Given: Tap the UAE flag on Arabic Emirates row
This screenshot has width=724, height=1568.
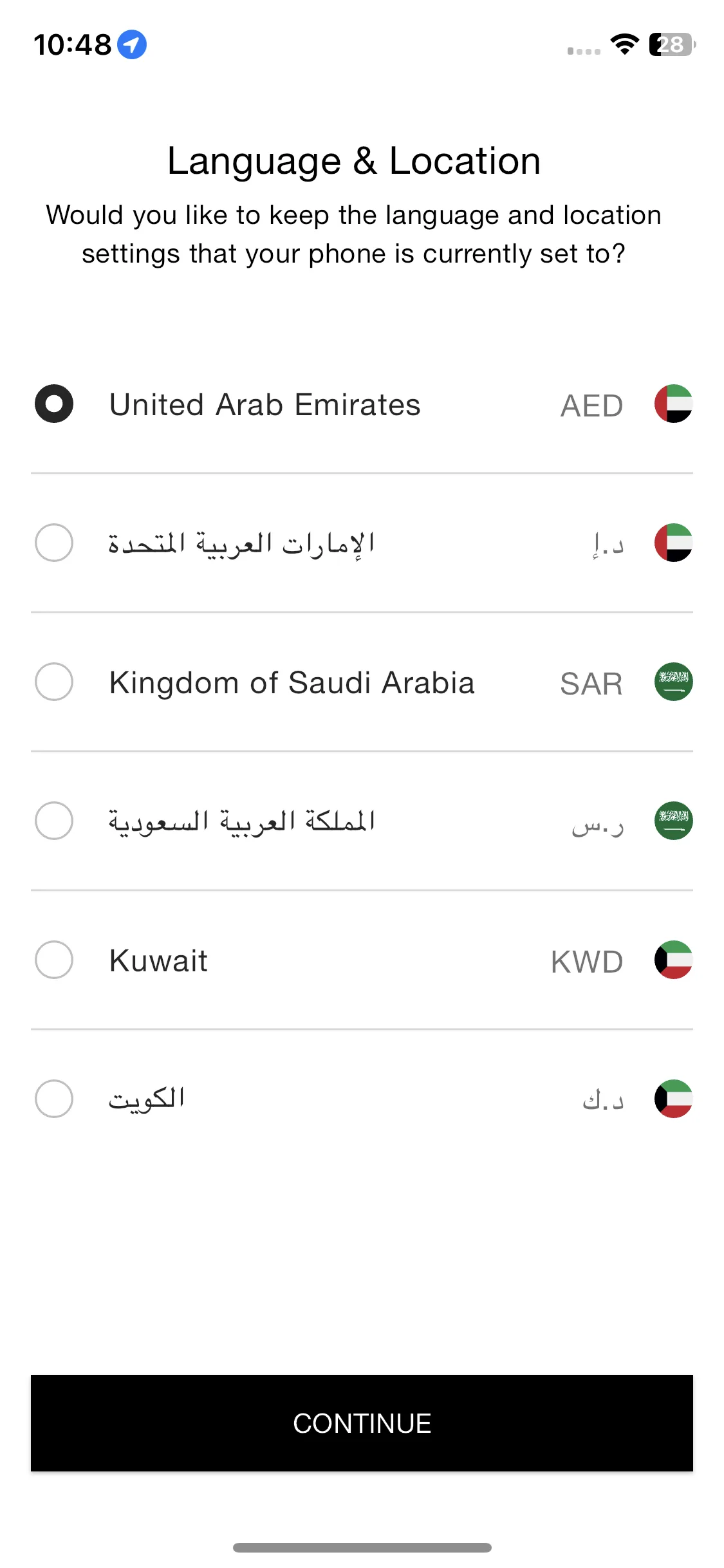Looking at the screenshot, I should (673, 543).
